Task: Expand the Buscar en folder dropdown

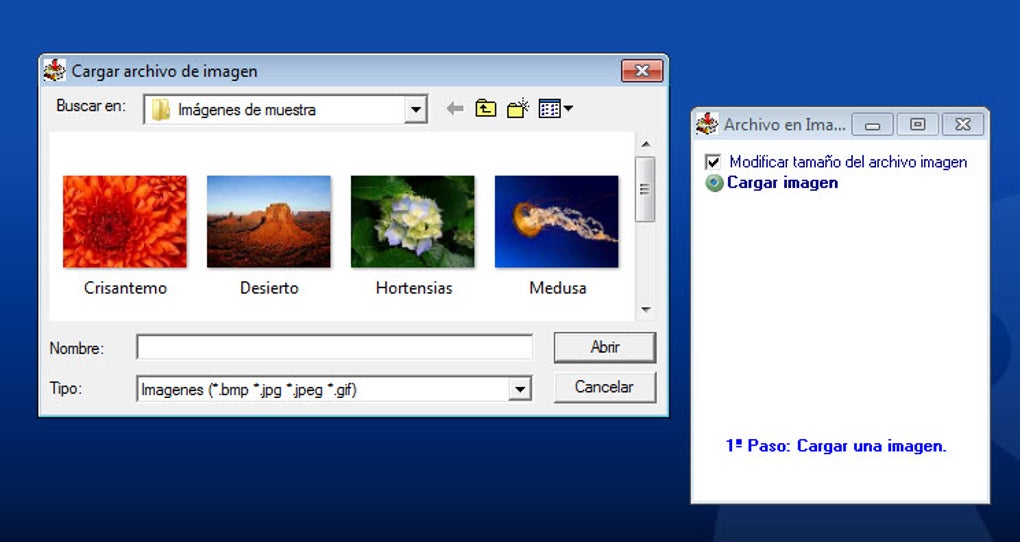Action: point(415,110)
